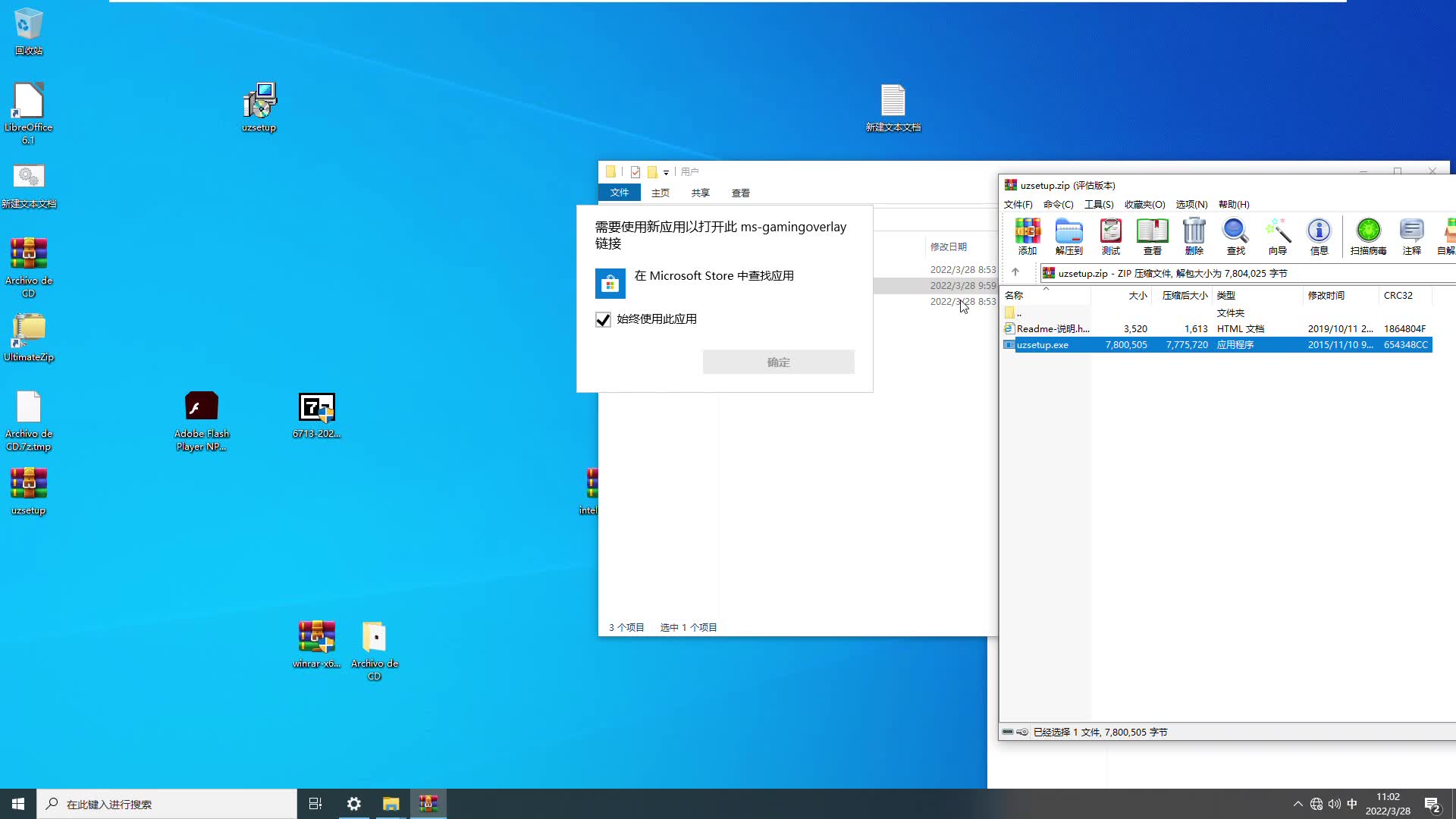Click the View (查看) book icon
The image size is (1456, 819).
[x=1153, y=237]
